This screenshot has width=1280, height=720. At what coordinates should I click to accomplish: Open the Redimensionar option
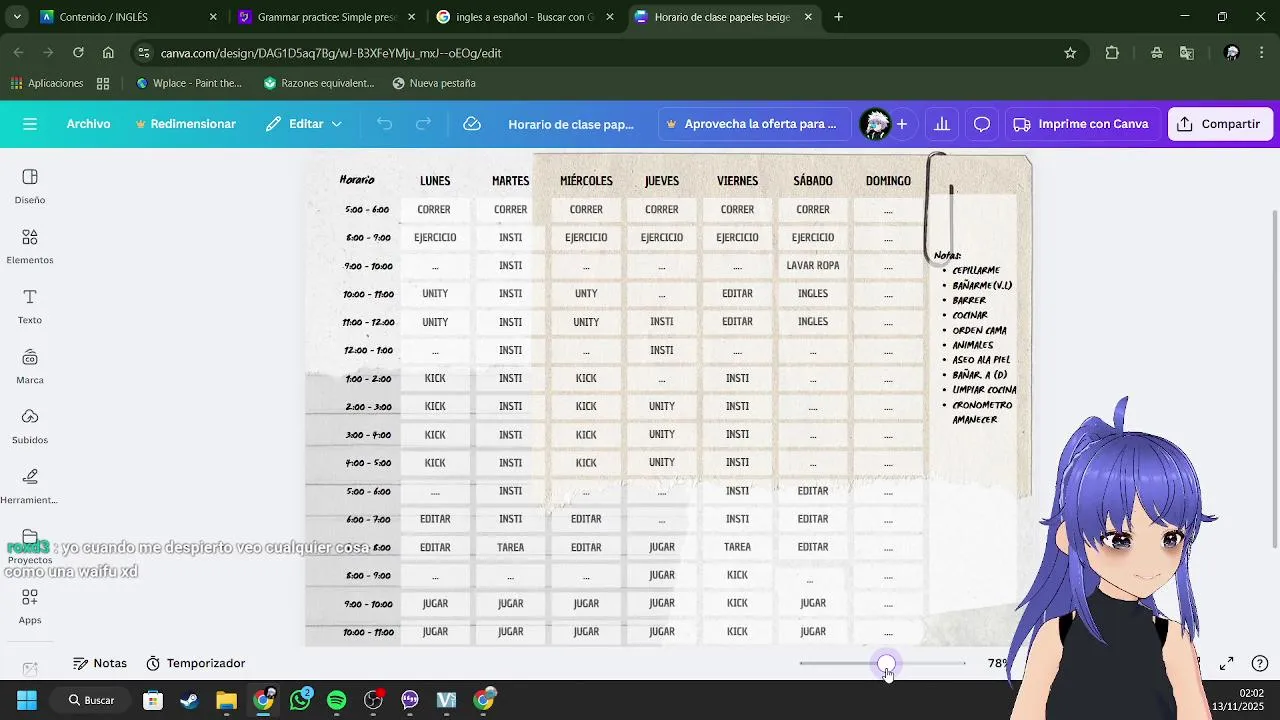tap(185, 124)
